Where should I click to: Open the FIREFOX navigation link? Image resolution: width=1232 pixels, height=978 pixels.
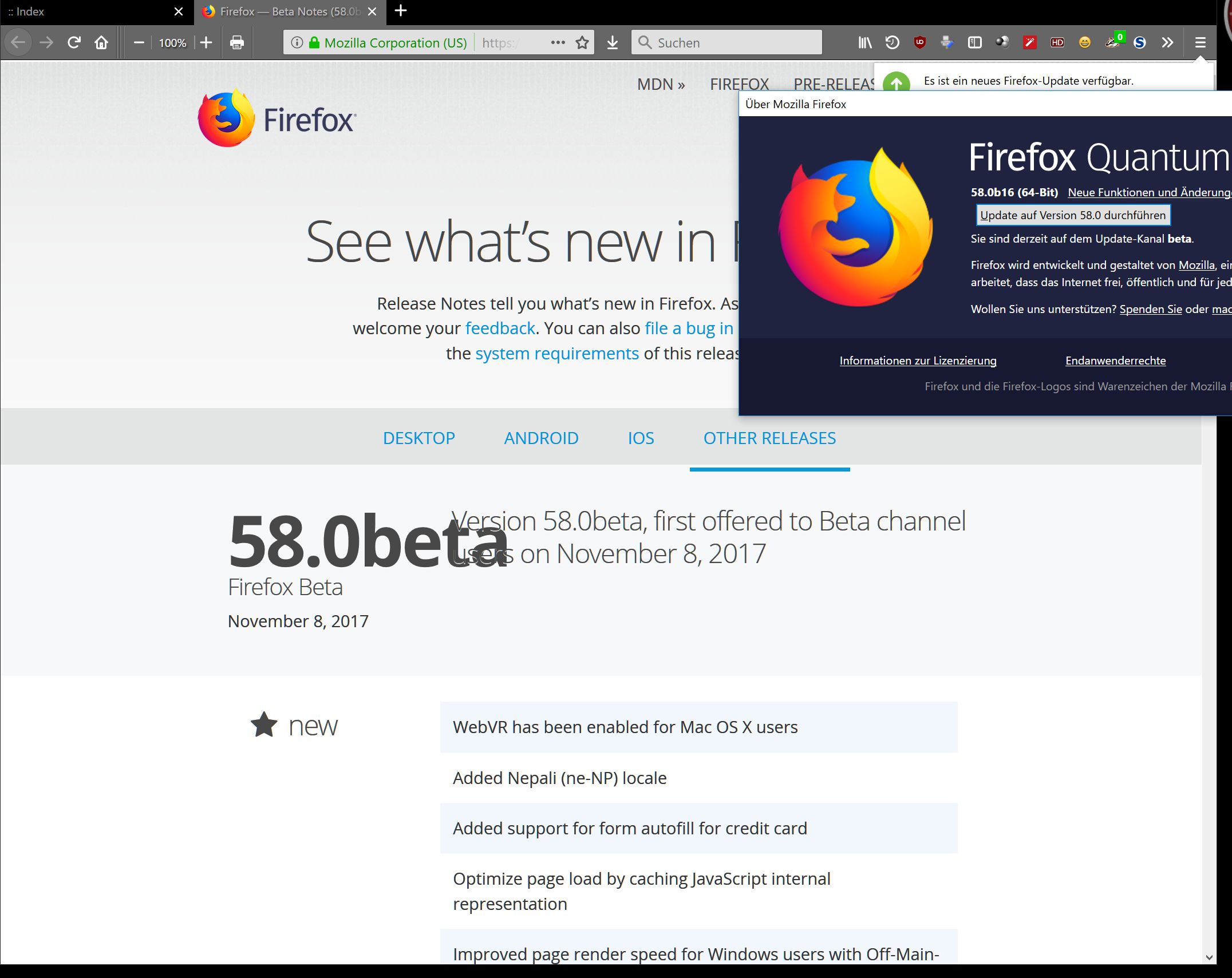click(x=739, y=85)
